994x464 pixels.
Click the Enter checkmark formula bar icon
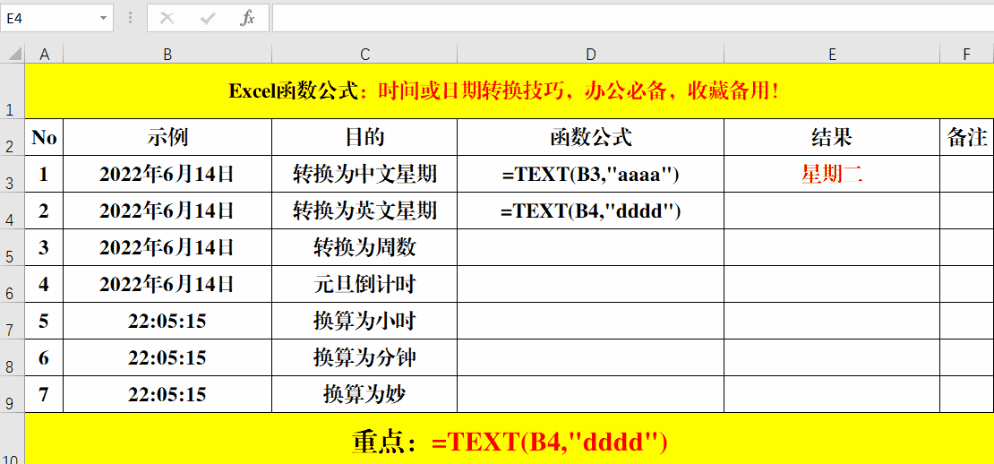coord(207,18)
